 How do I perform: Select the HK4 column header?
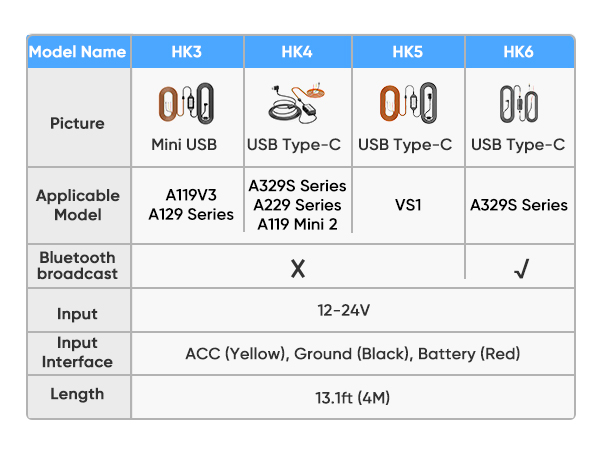297,52
